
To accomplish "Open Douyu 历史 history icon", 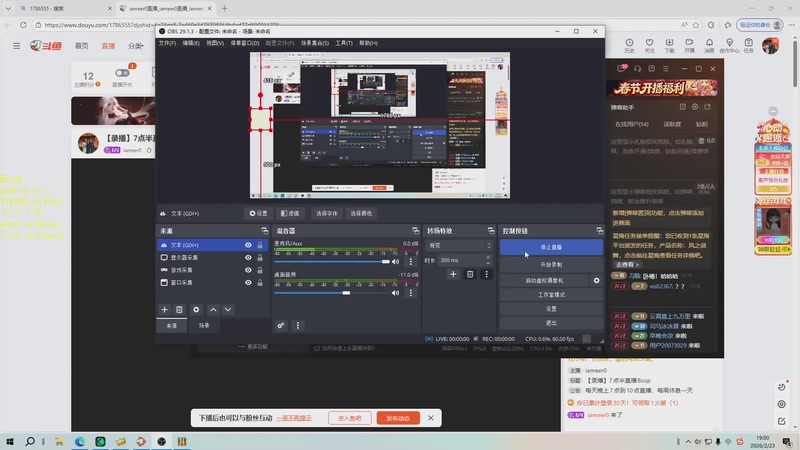I will pos(630,45).
